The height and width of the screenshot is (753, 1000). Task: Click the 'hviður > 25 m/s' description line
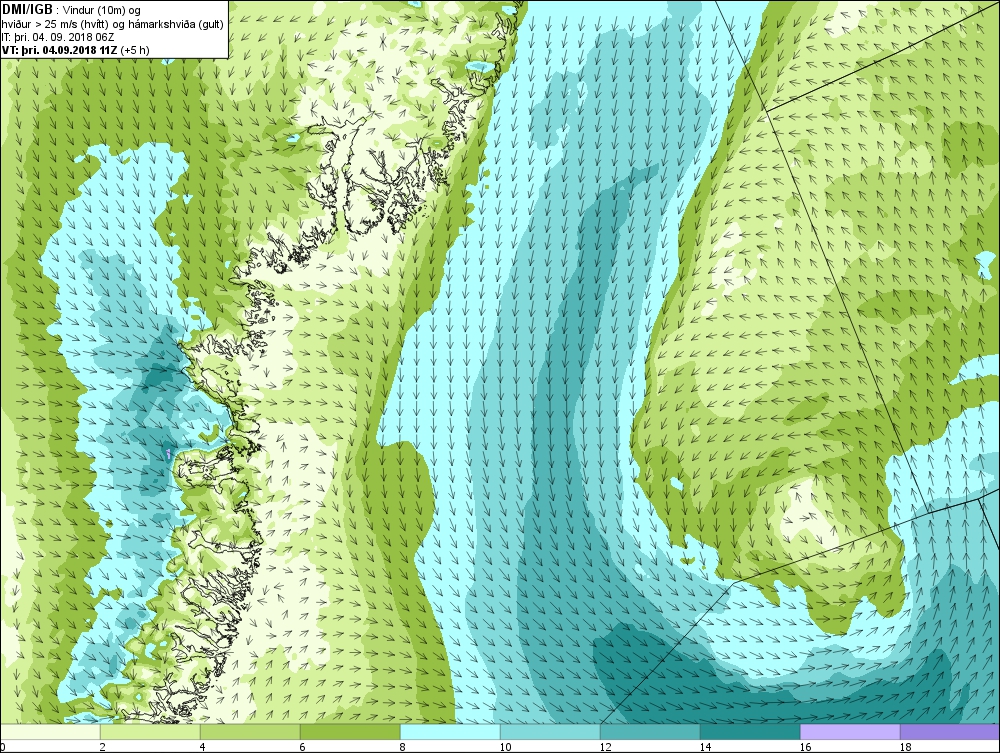pyautogui.click(x=112, y=24)
